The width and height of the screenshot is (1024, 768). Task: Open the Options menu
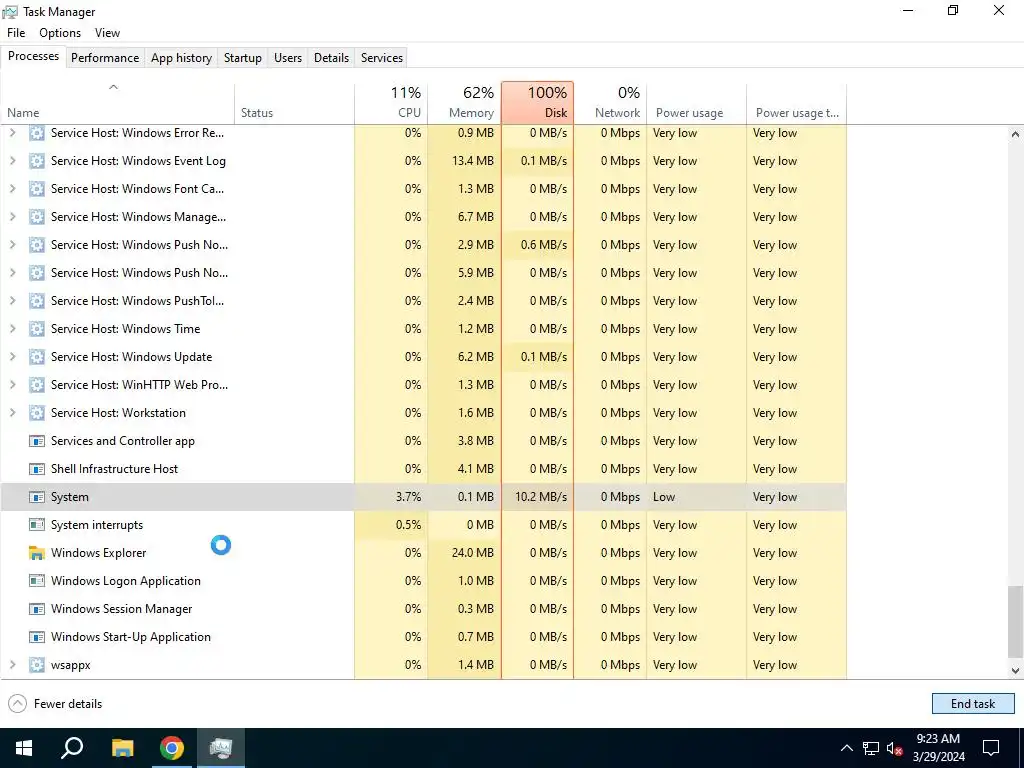(60, 33)
